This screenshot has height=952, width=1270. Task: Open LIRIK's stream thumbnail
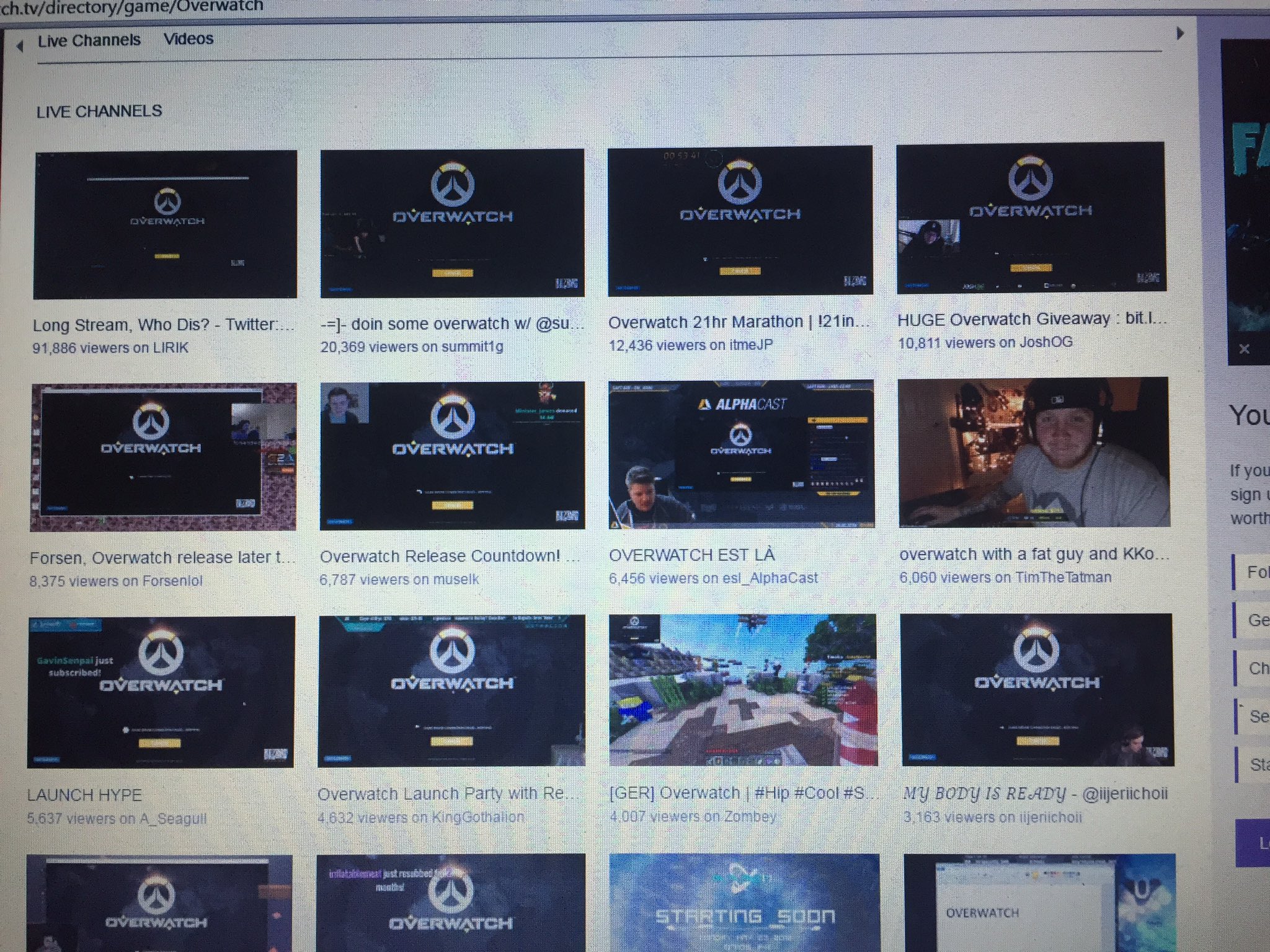(165, 225)
